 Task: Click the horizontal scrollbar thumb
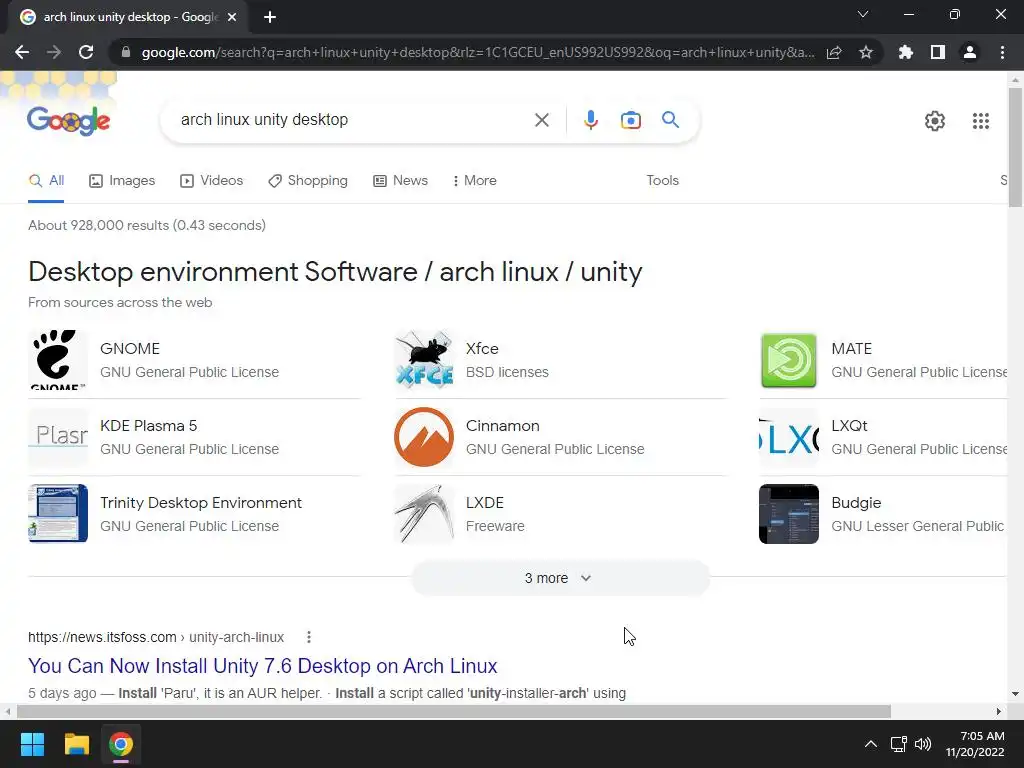pyautogui.click(x=453, y=711)
